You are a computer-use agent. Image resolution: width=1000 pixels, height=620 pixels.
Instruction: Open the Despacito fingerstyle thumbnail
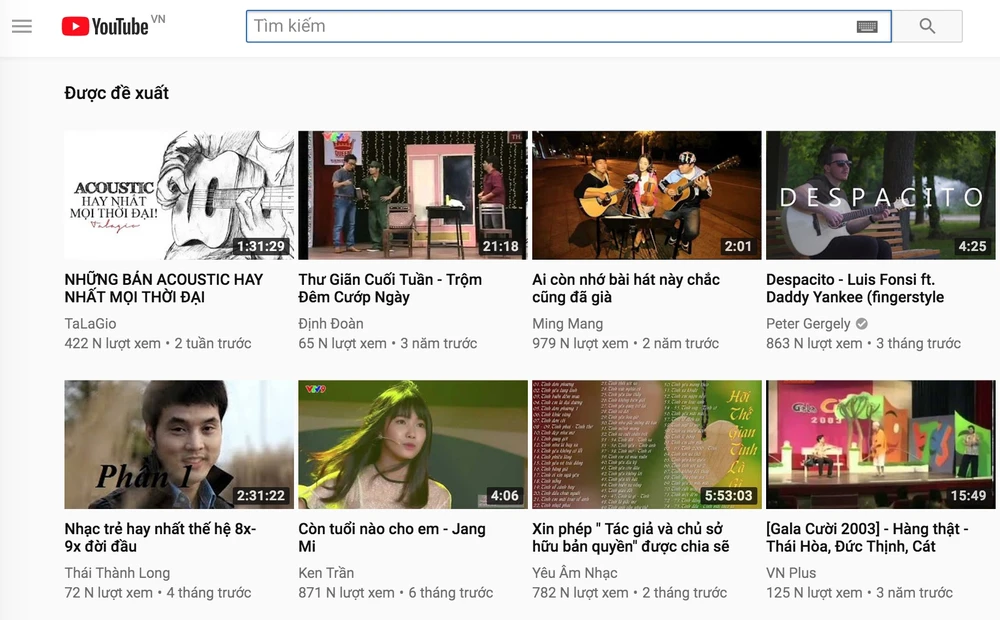coord(880,195)
